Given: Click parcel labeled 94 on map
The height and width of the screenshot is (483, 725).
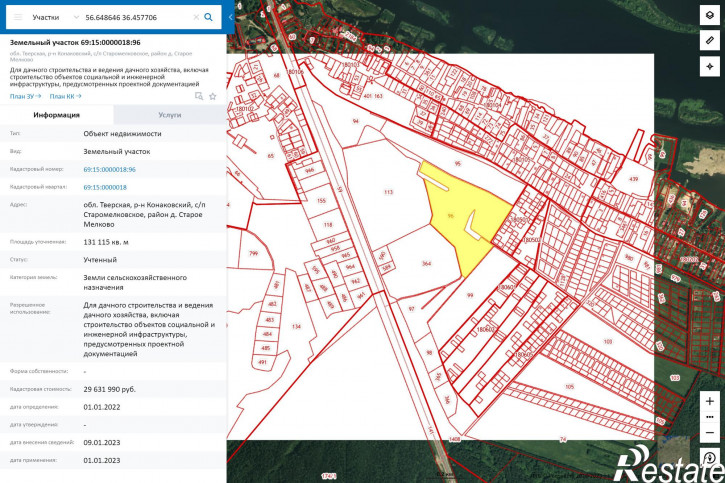Looking at the screenshot, I should [x=355, y=121].
